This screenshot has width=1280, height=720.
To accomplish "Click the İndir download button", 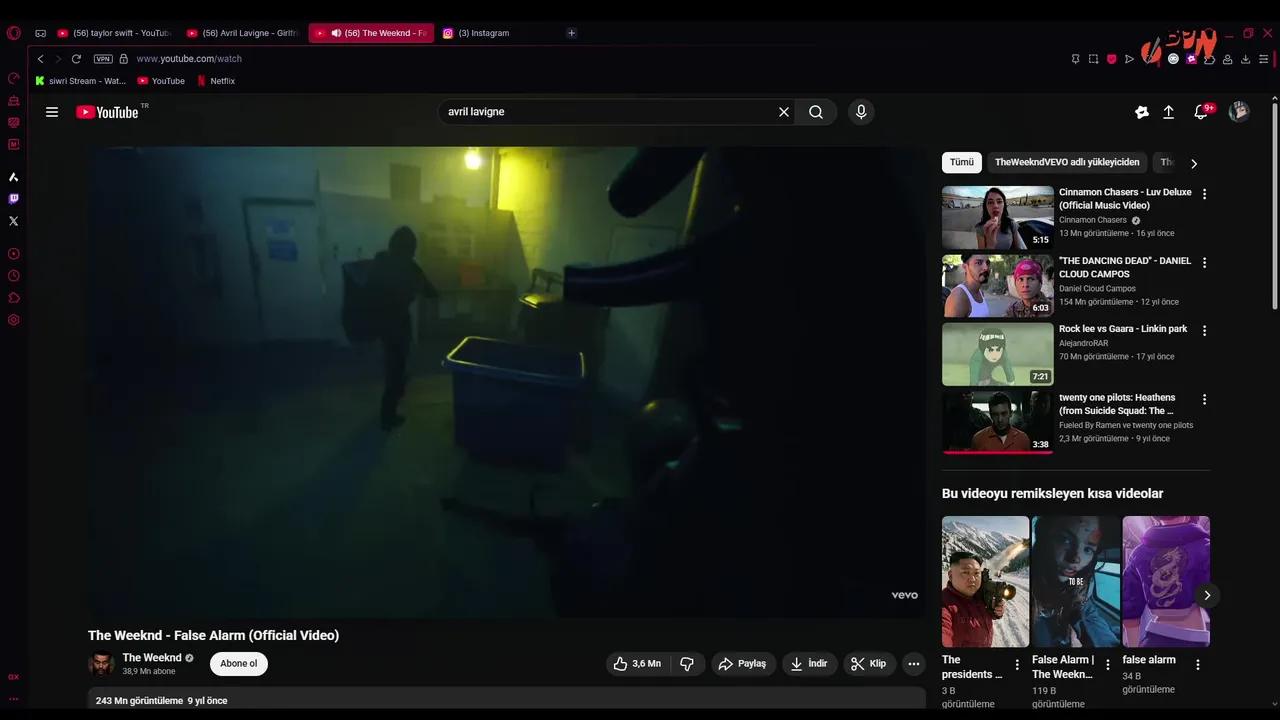I will tap(809, 663).
